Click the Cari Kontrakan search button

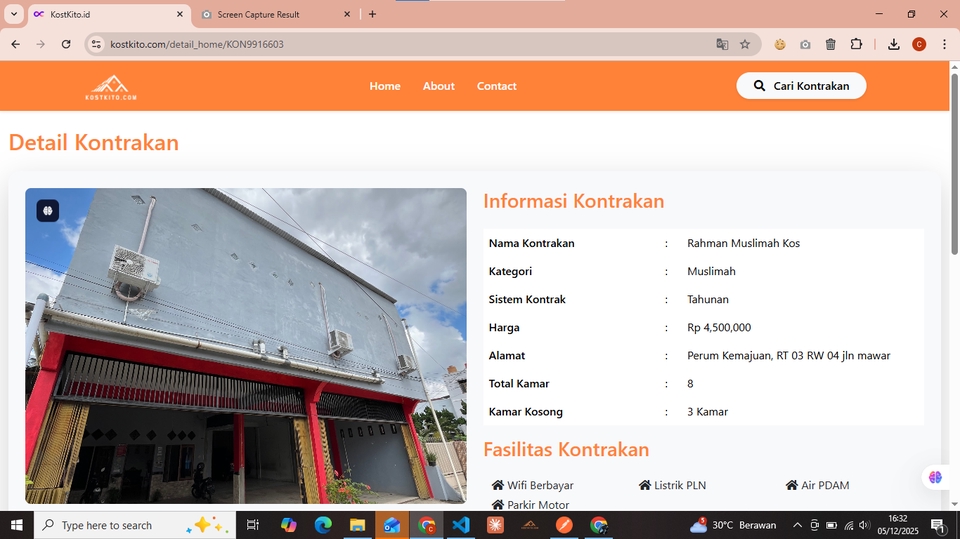click(x=801, y=86)
